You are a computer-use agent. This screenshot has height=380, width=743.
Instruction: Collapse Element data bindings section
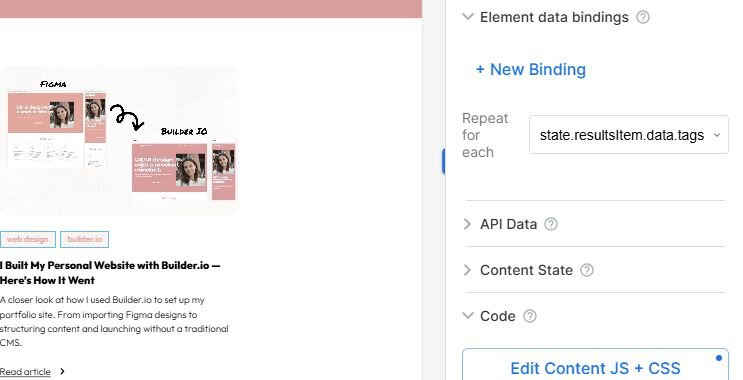pyautogui.click(x=468, y=17)
